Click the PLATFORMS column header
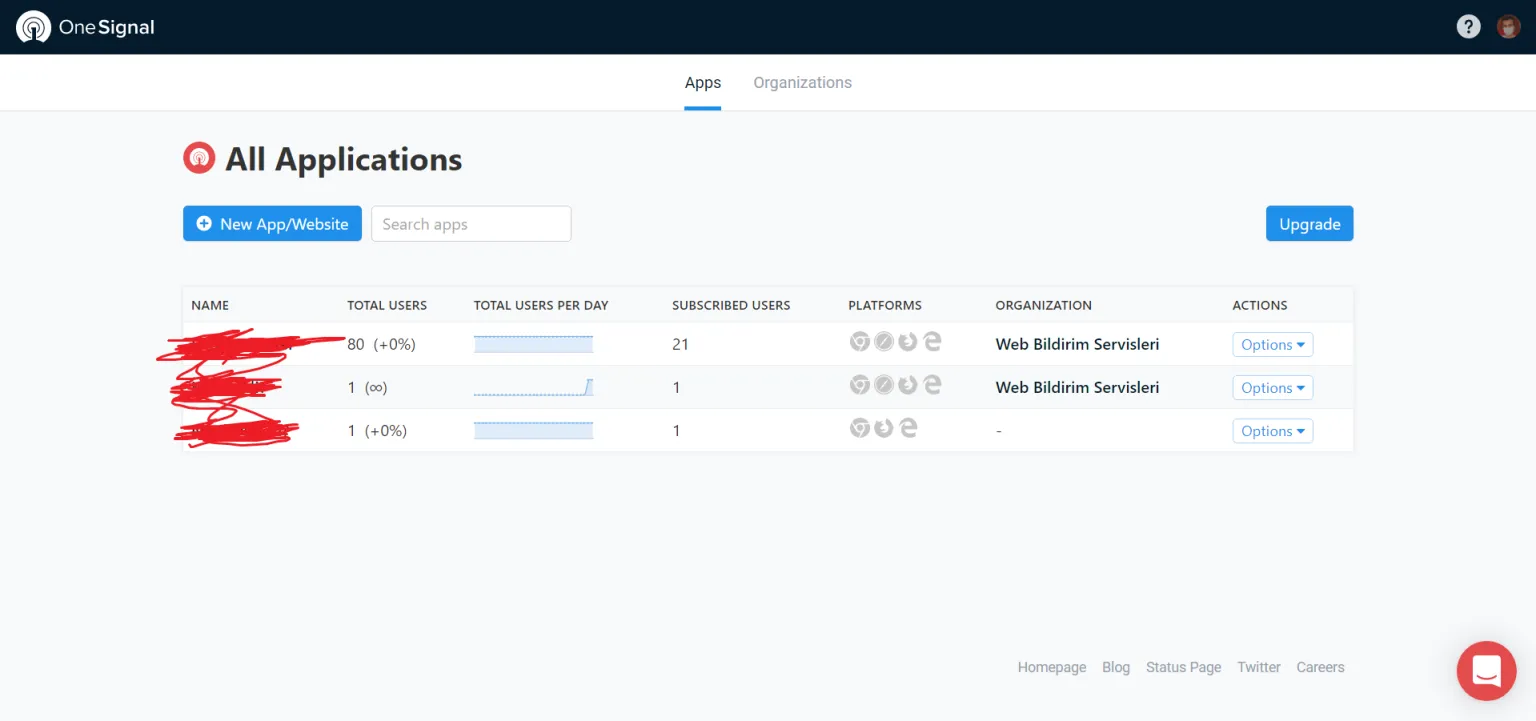The image size is (1536, 721). [x=885, y=305]
